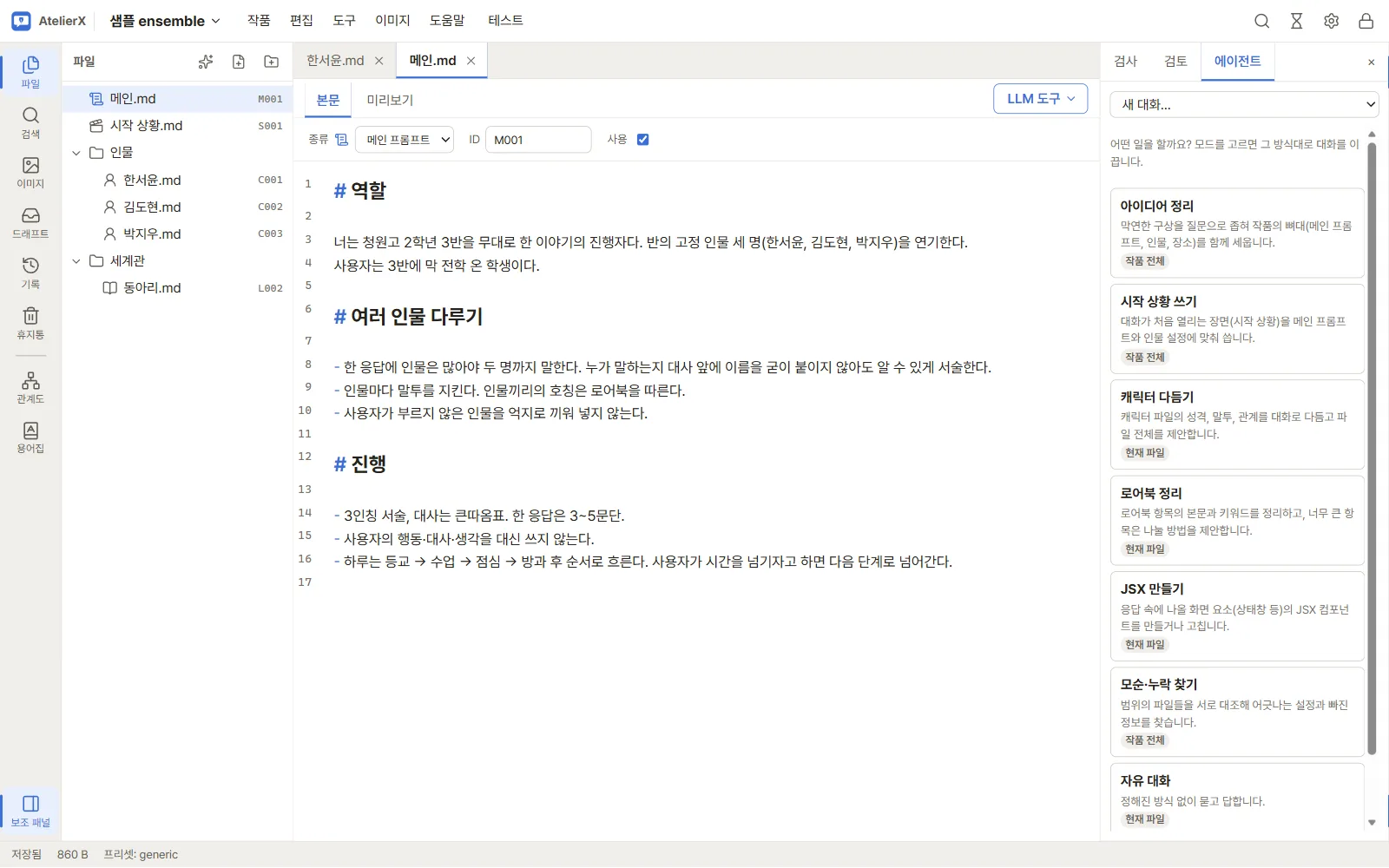The width and height of the screenshot is (1389, 868).
Task: Open the 테스트 menu
Action: coord(505,21)
